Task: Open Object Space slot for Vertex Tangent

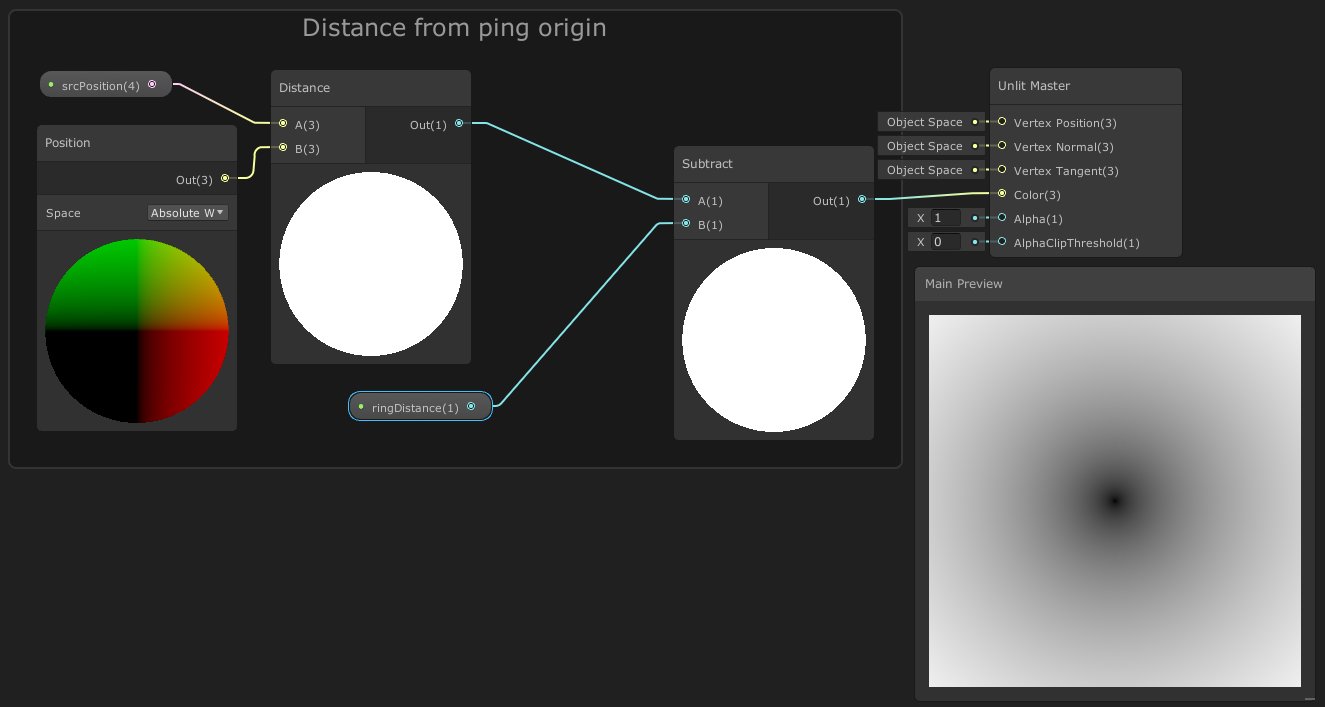Action: click(x=924, y=170)
